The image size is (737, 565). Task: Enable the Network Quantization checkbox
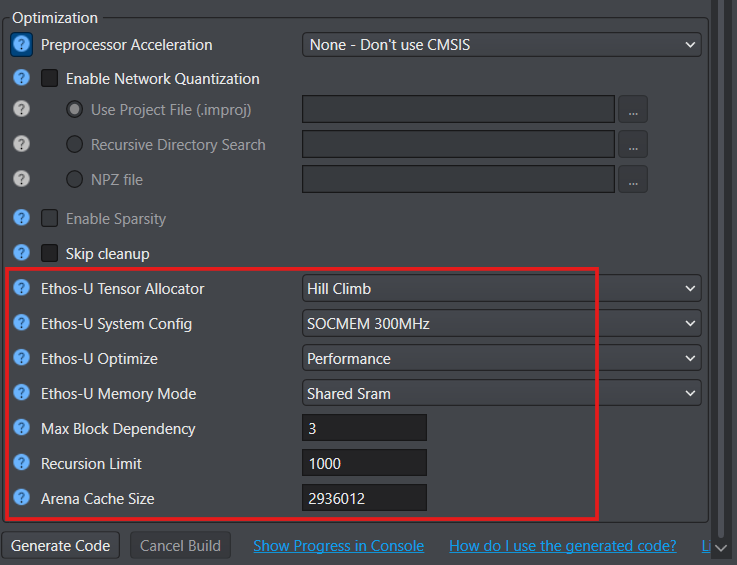50,79
